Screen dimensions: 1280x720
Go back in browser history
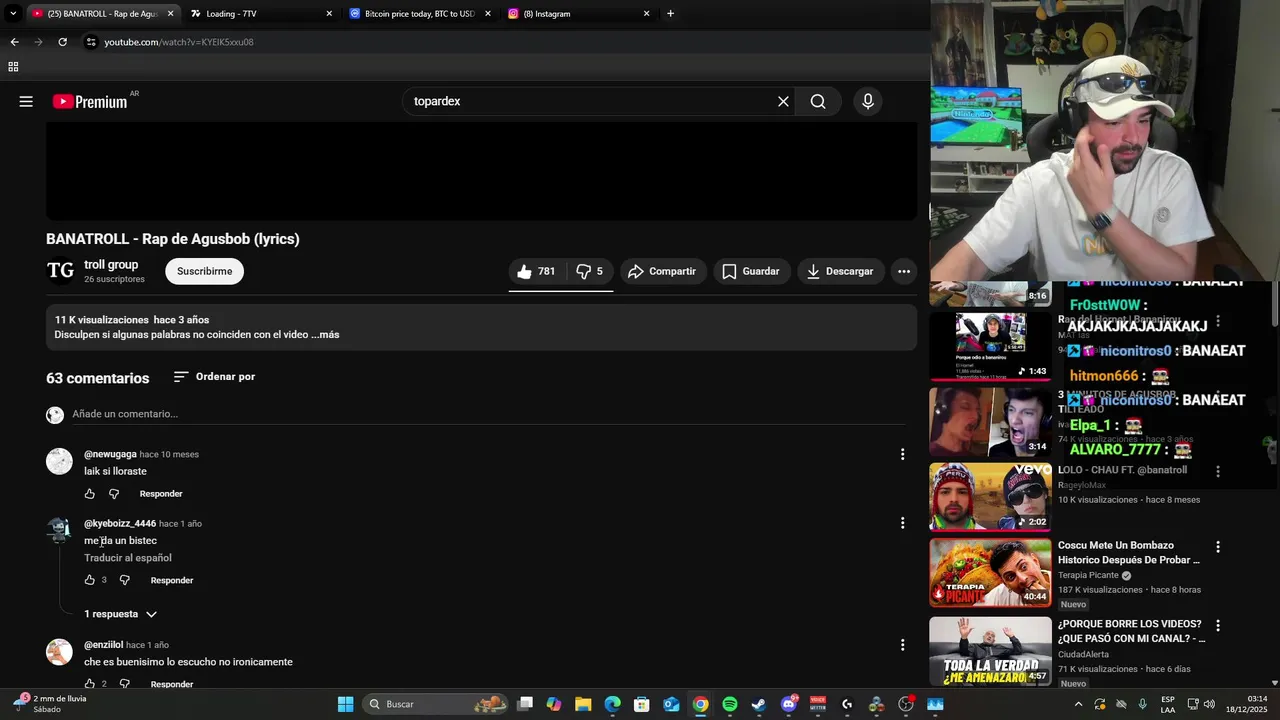coord(14,42)
